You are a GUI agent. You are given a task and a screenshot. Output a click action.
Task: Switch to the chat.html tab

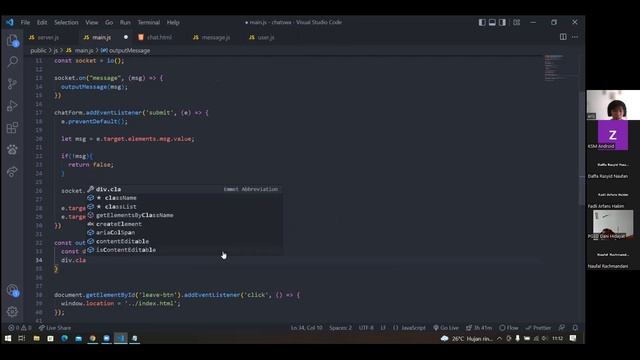click(x=159, y=37)
